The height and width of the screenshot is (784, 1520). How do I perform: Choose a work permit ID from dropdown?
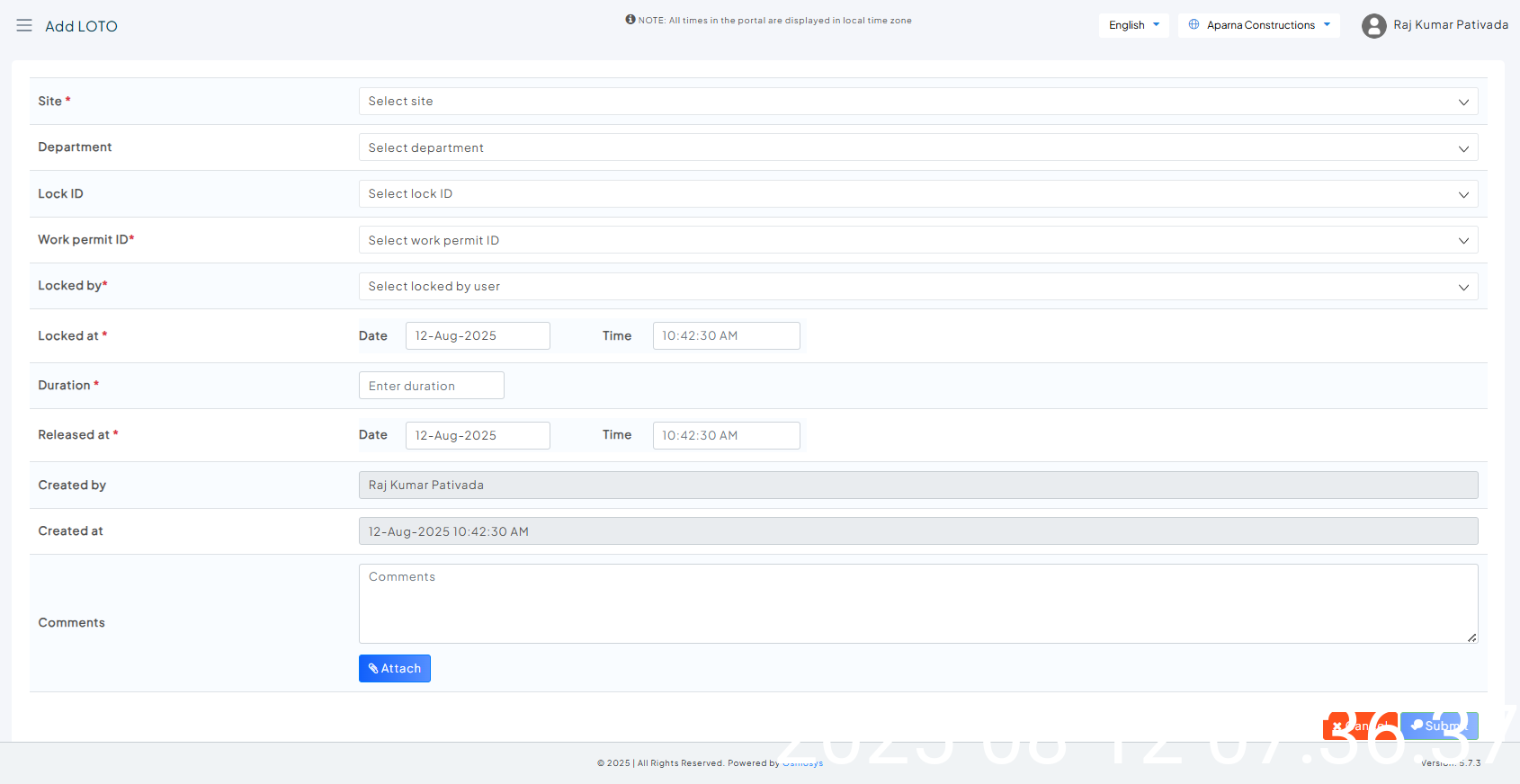[x=917, y=240]
